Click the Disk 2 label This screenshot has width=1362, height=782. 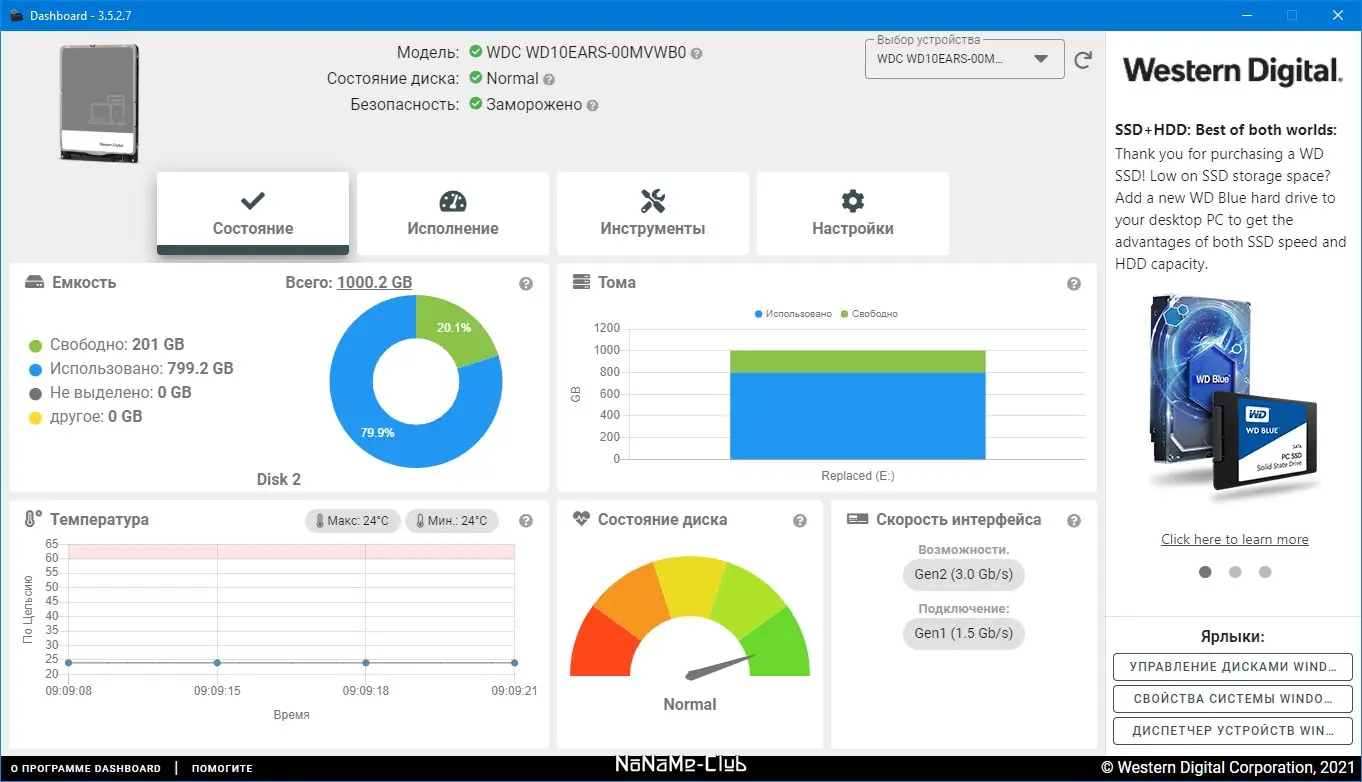pos(279,479)
